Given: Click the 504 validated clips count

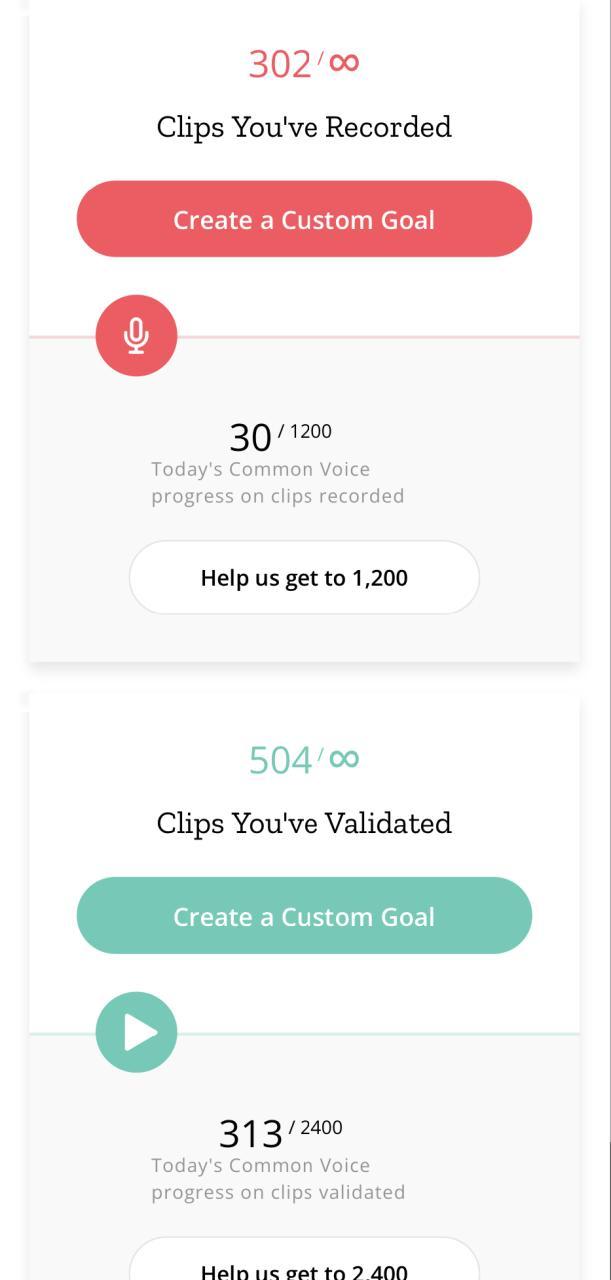Looking at the screenshot, I should click(x=280, y=761).
